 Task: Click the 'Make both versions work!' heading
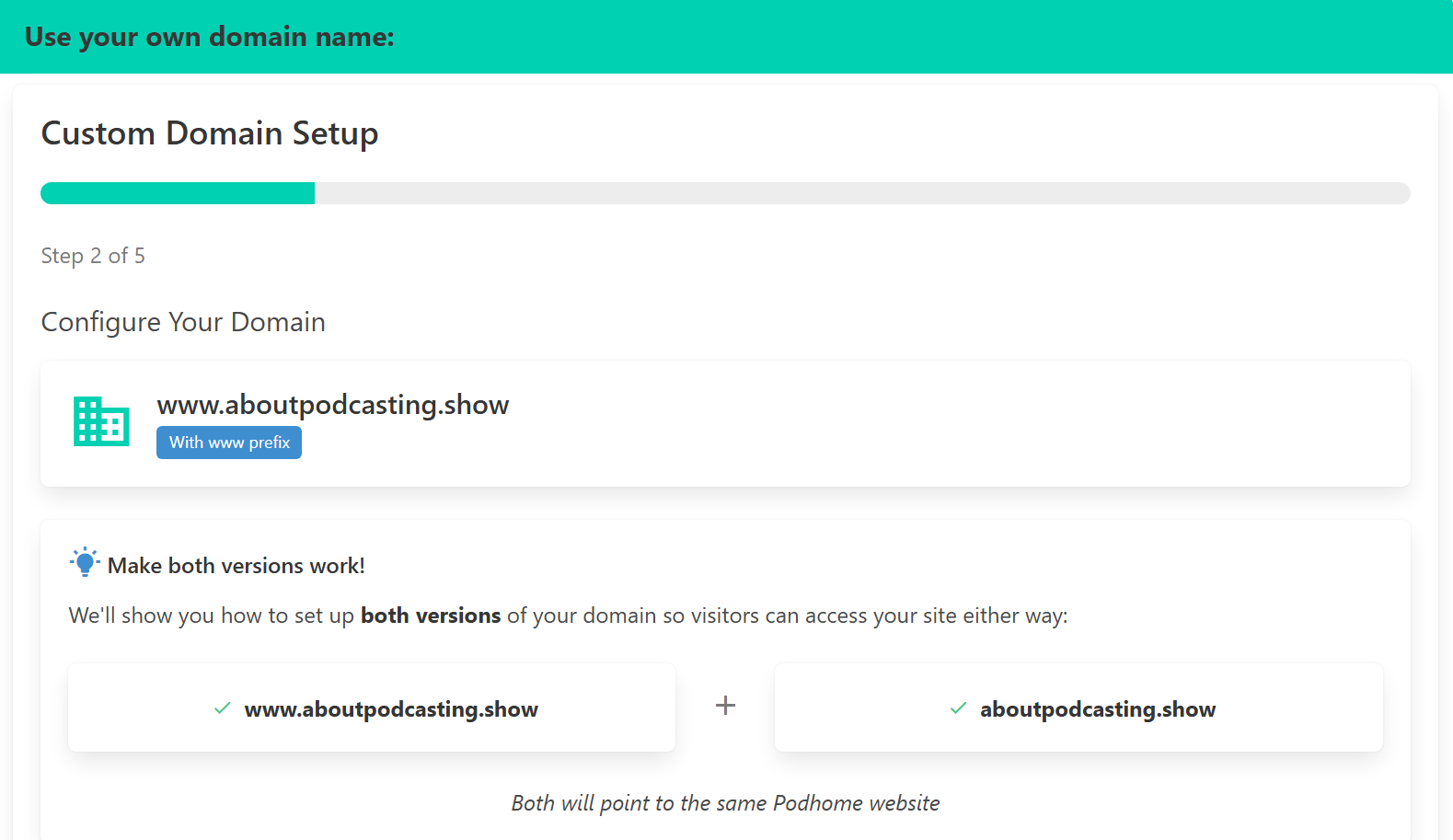(236, 566)
